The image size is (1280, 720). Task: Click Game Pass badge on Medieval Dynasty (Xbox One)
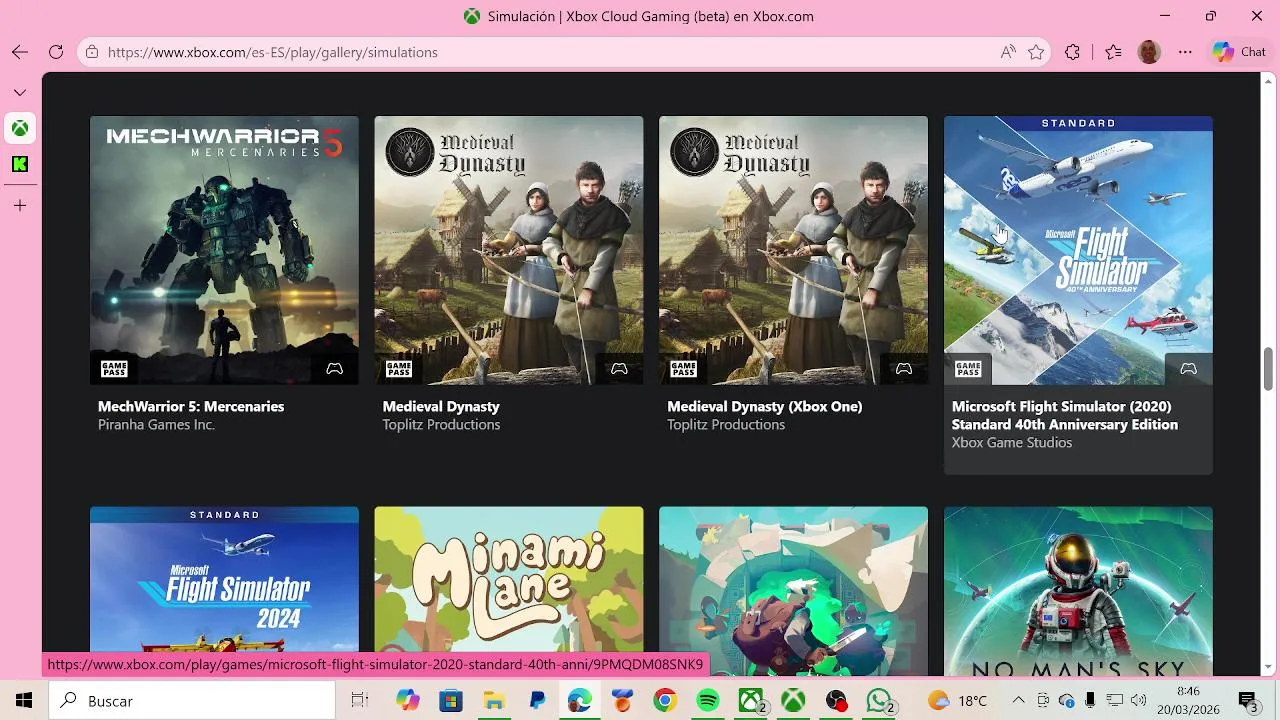coord(683,369)
